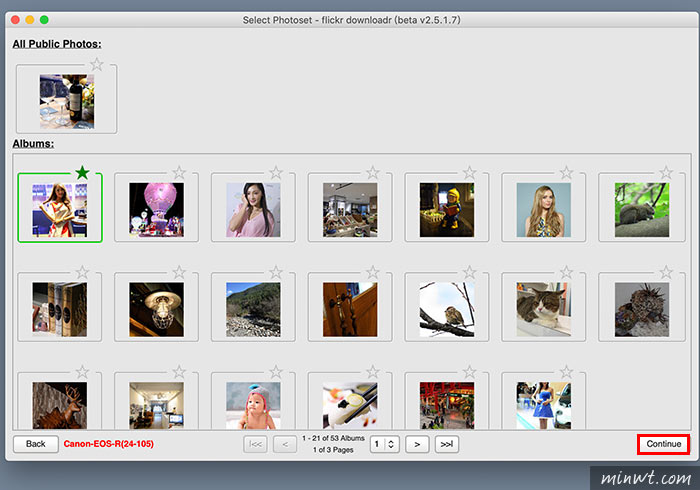Select the bird on branch thumbnail

coord(447,310)
